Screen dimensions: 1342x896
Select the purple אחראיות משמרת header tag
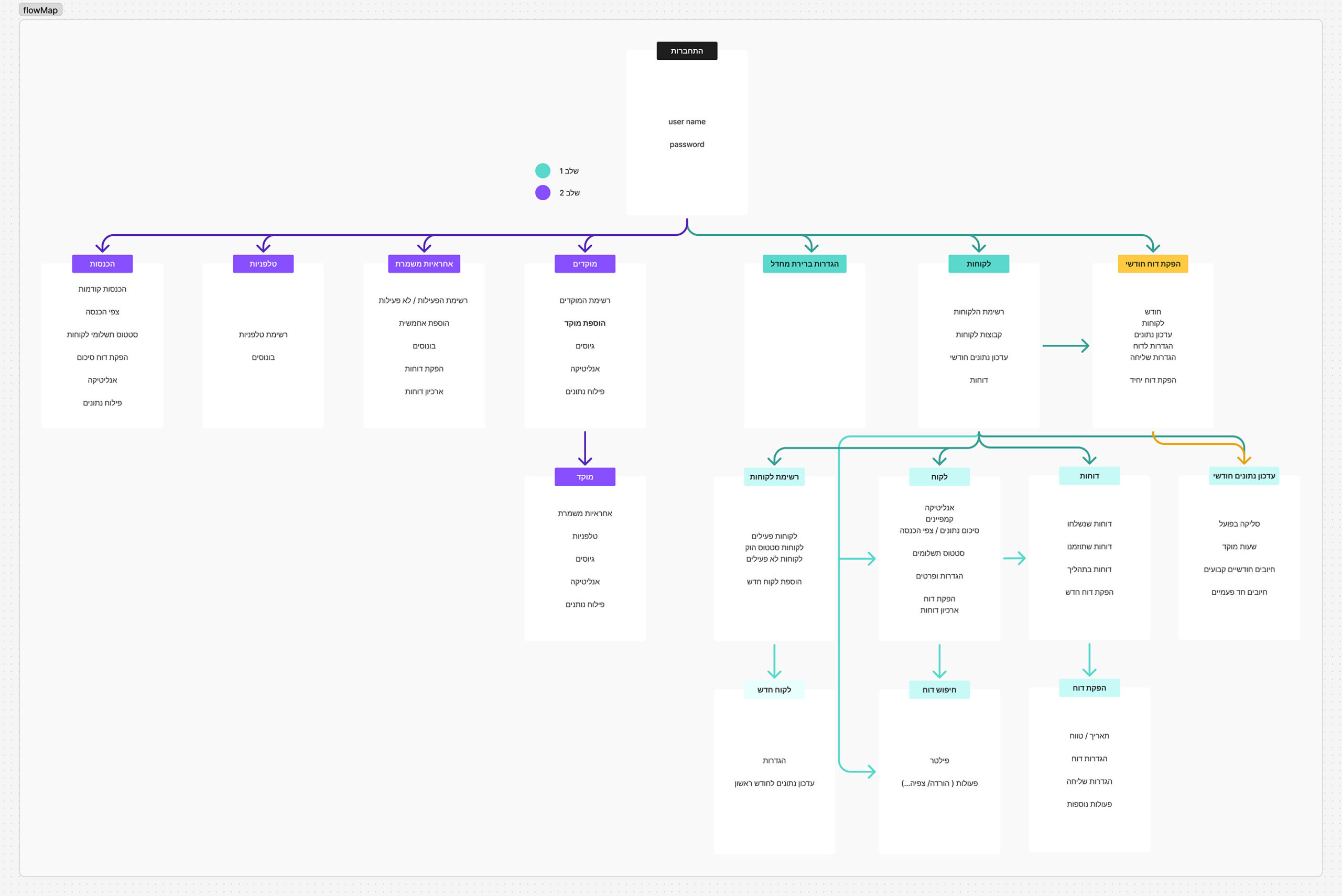pyautogui.click(x=424, y=264)
